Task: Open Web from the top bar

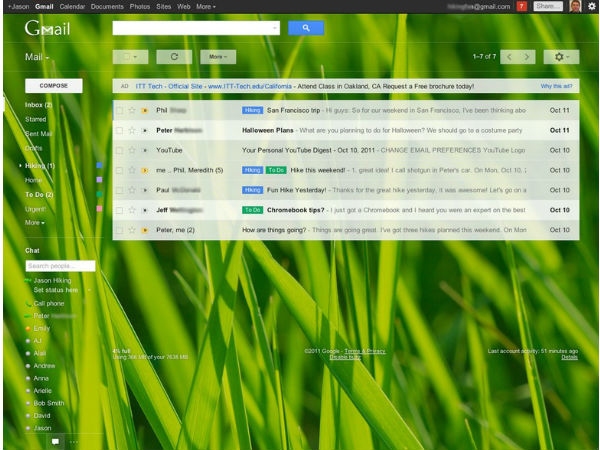Action: coord(184,7)
